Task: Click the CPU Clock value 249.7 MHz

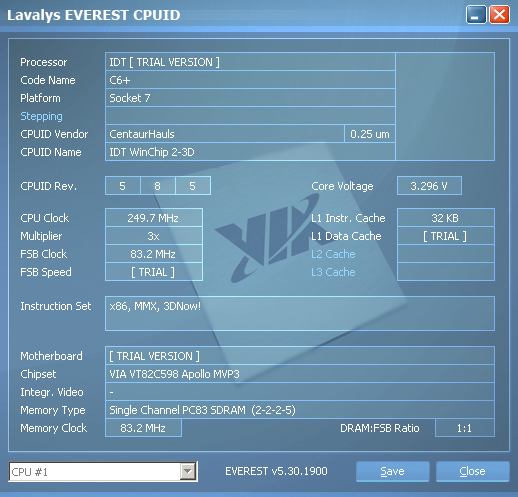Action: pos(154,218)
